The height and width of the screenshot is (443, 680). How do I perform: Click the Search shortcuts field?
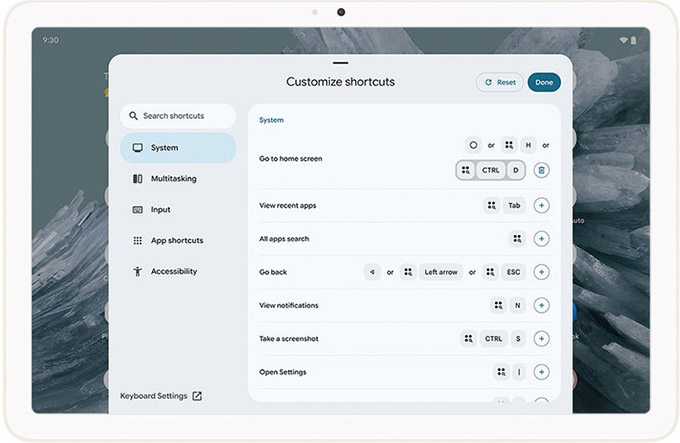tap(178, 116)
